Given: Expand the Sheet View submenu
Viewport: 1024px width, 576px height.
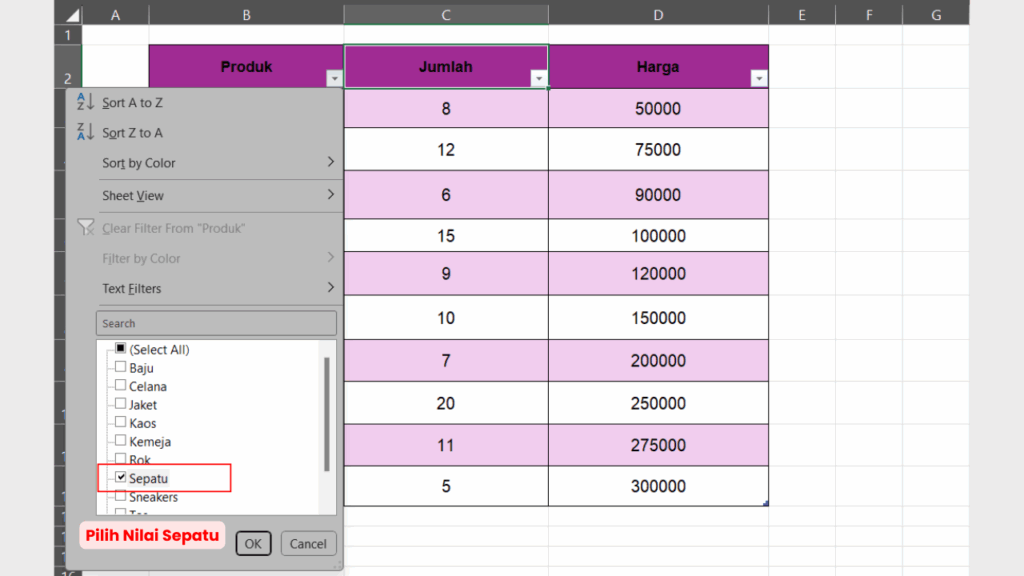Looking at the screenshot, I should pos(331,195).
